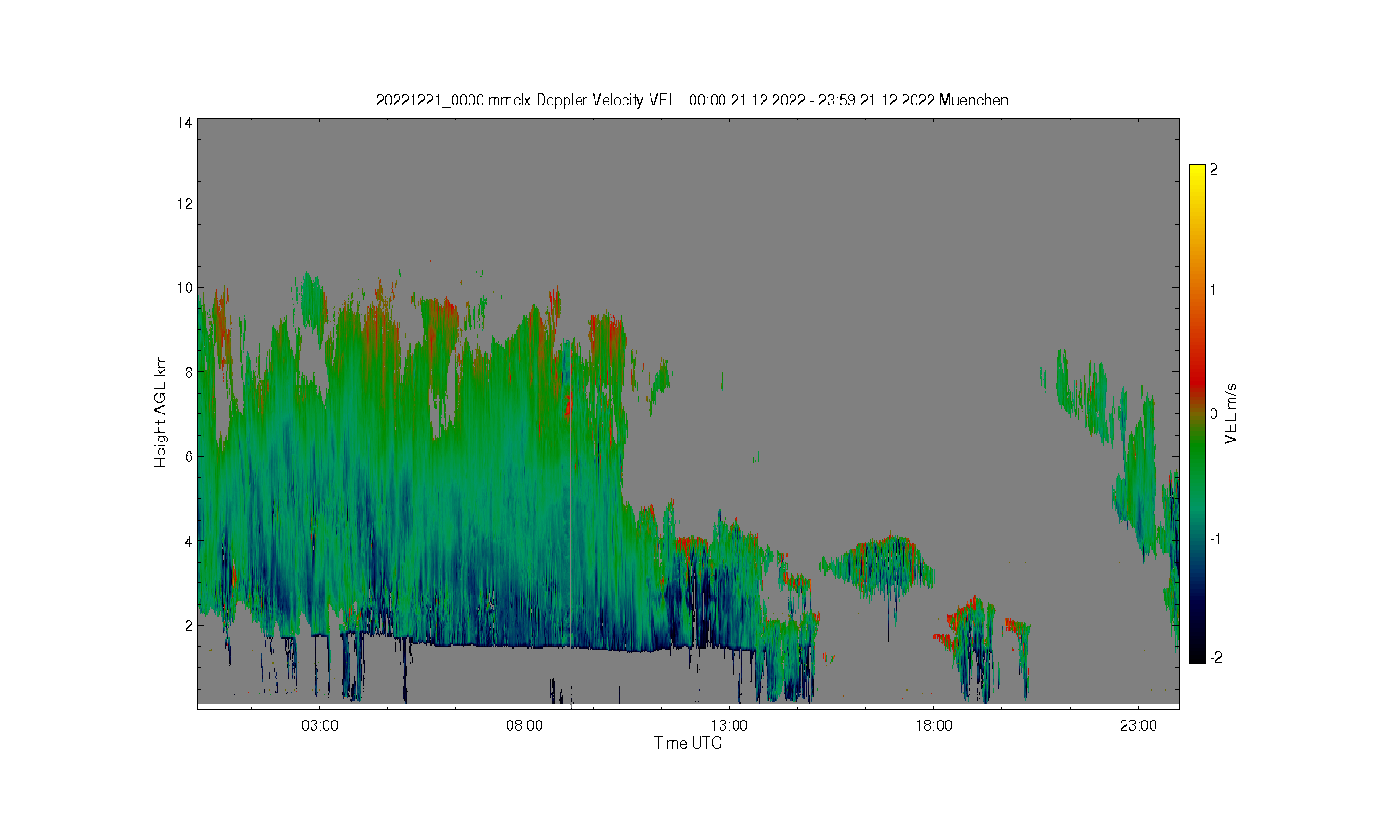This screenshot has width=1400, height=840.
Task: Click the height tick label '14'
Action: (186, 122)
